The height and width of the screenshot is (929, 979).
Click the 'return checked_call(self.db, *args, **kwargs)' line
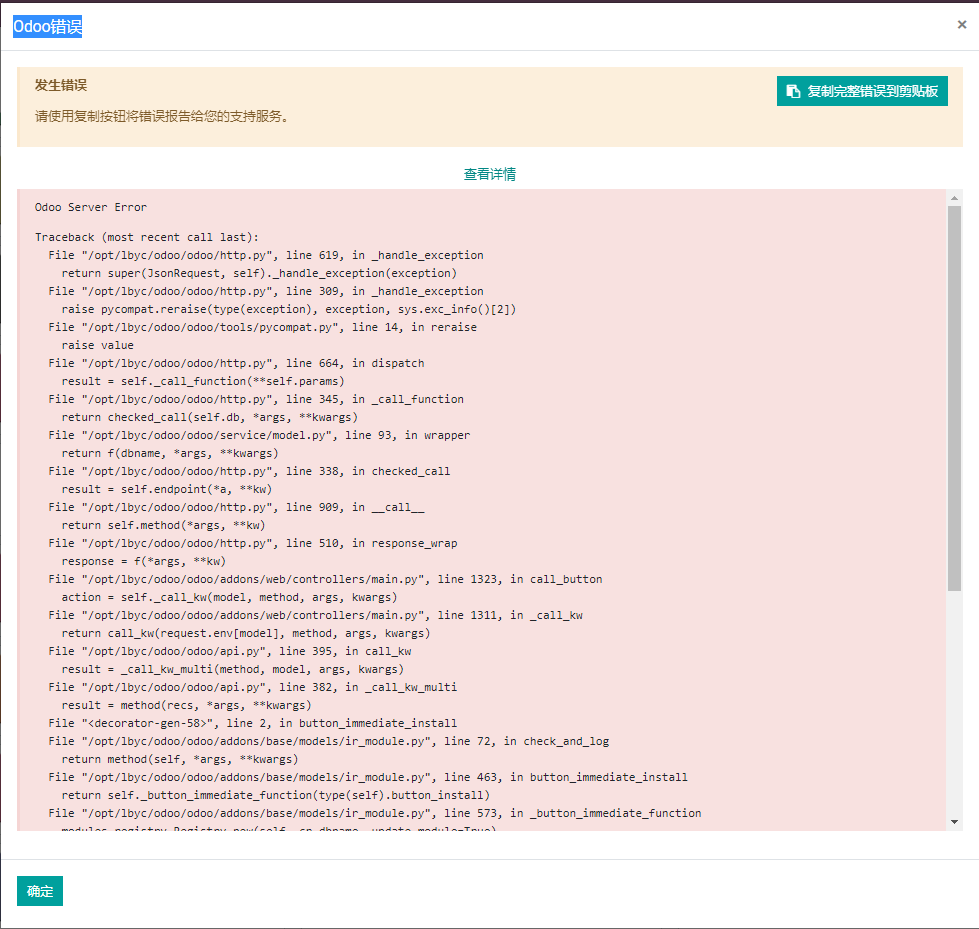pos(210,418)
